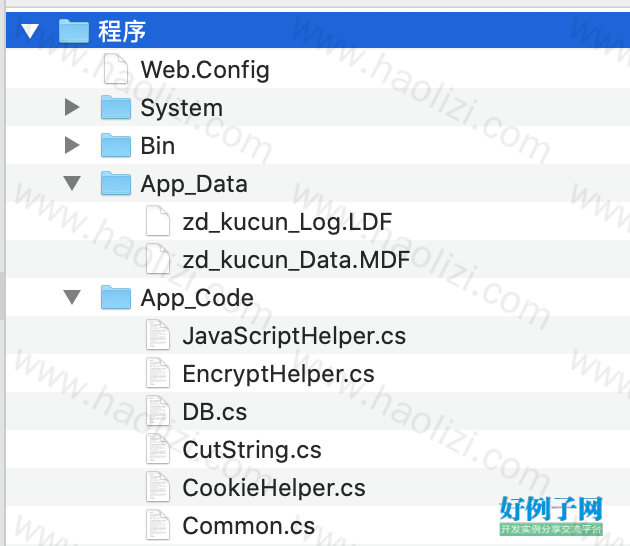The width and height of the screenshot is (630, 546).
Task: Click the zd_kucun_Log.LDF file icon
Action: [158, 221]
